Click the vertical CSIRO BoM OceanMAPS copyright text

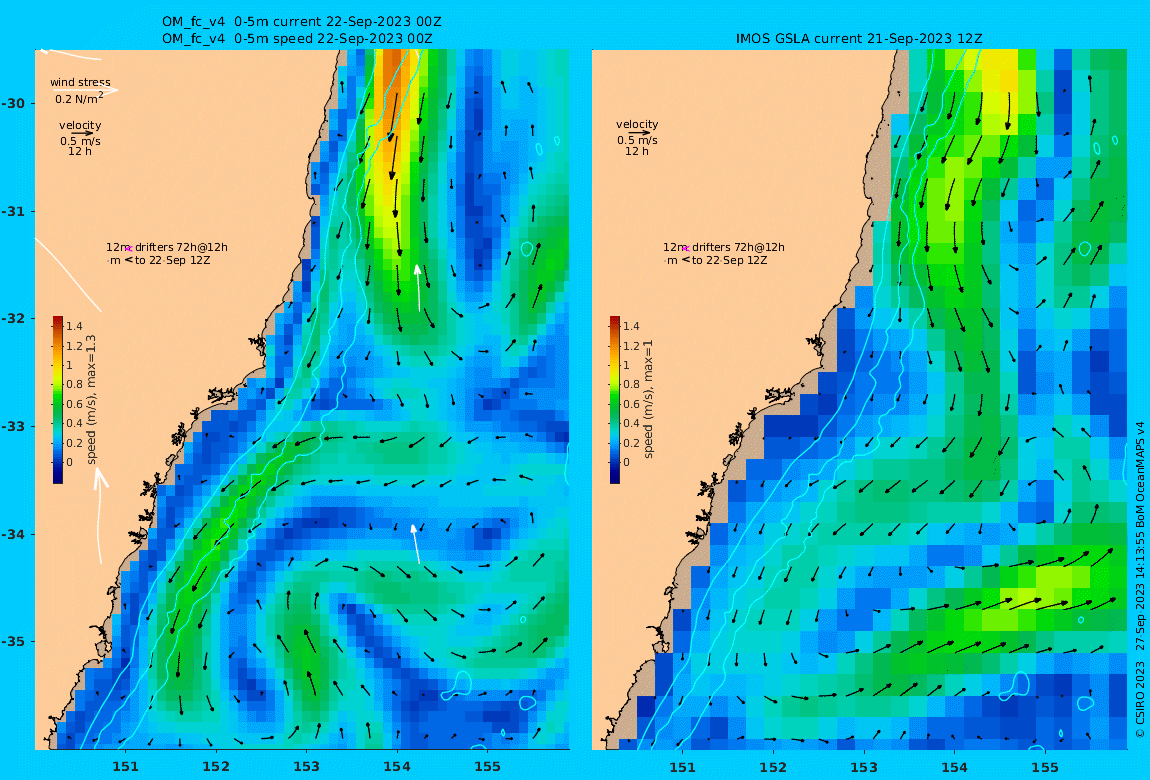click(x=1140, y=579)
